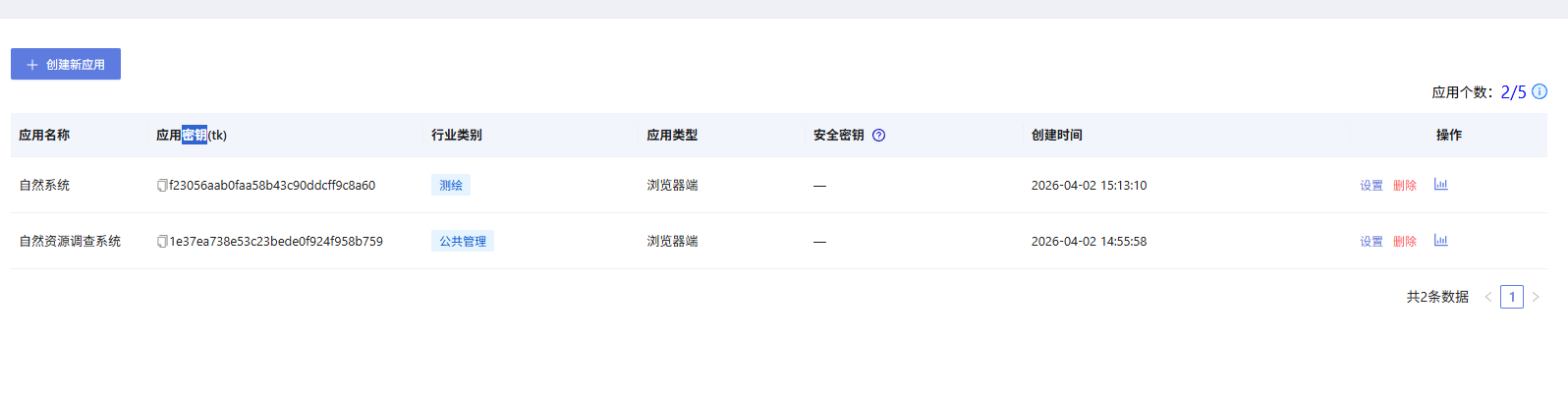Screen dimensions: 1568x398
Task: Click the key text starting with 1e37ea
Action: coord(276,242)
